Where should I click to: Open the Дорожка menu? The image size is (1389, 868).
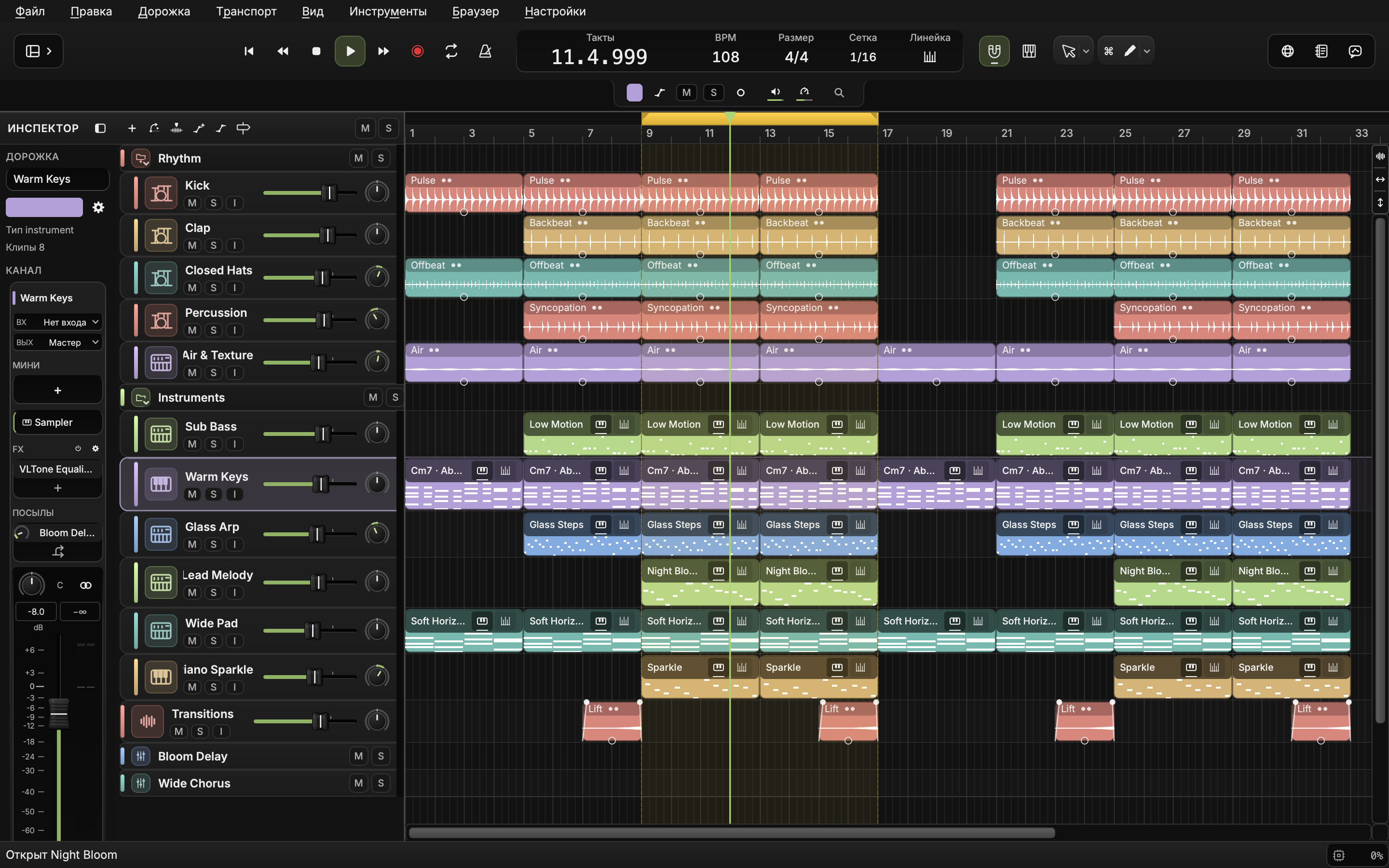click(x=164, y=11)
